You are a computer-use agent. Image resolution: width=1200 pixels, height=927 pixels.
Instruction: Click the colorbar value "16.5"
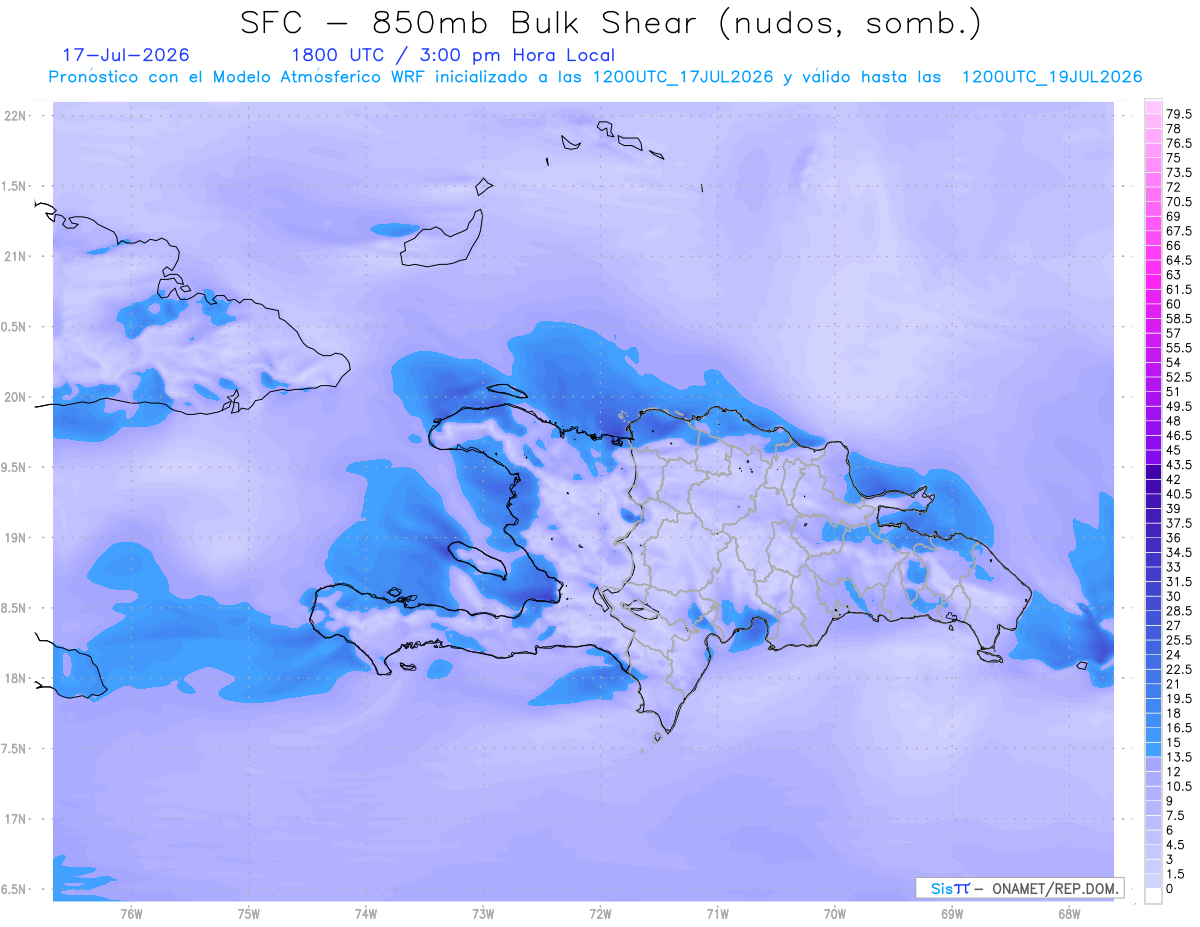point(1179,728)
